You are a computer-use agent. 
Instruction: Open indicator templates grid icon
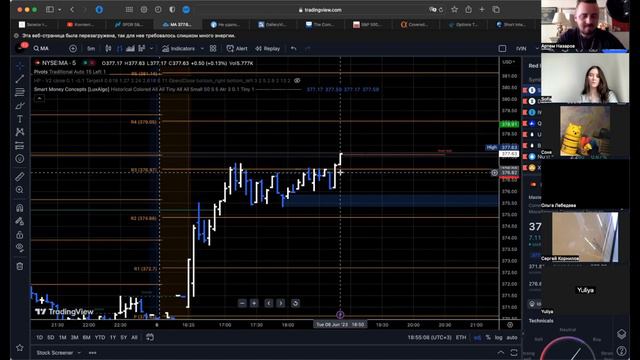pyautogui.click(x=213, y=49)
